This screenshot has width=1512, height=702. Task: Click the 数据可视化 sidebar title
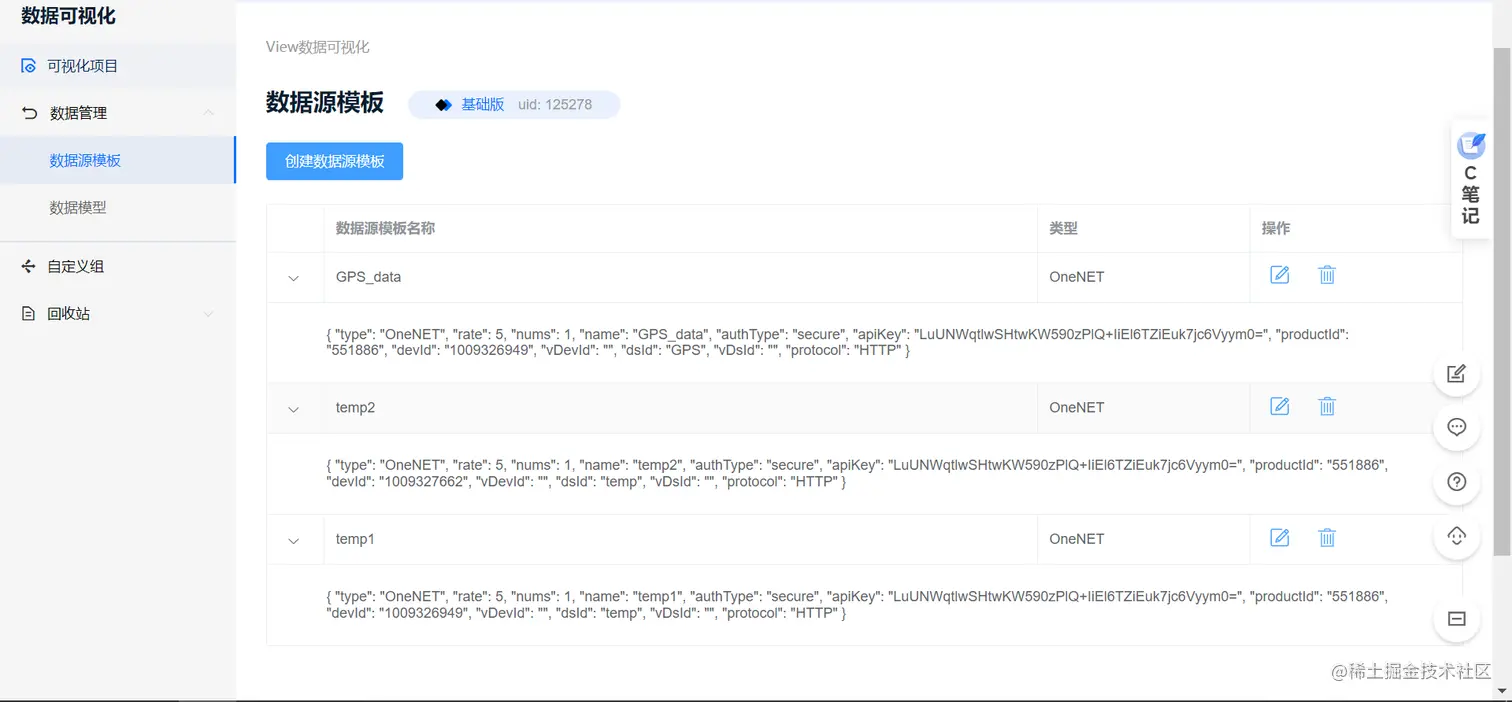pyautogui.click(x=68, y=16)
